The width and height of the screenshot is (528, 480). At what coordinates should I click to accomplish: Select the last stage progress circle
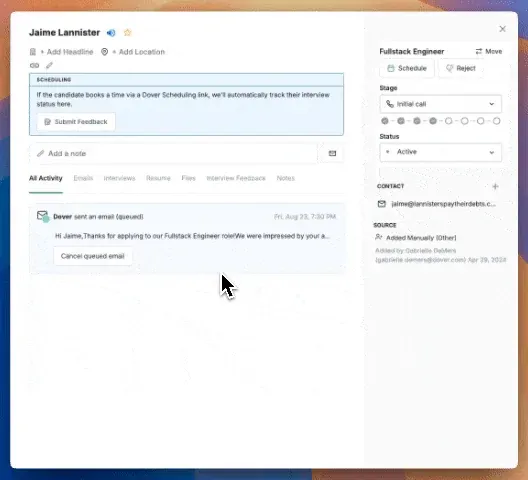[x=496, y=121]
